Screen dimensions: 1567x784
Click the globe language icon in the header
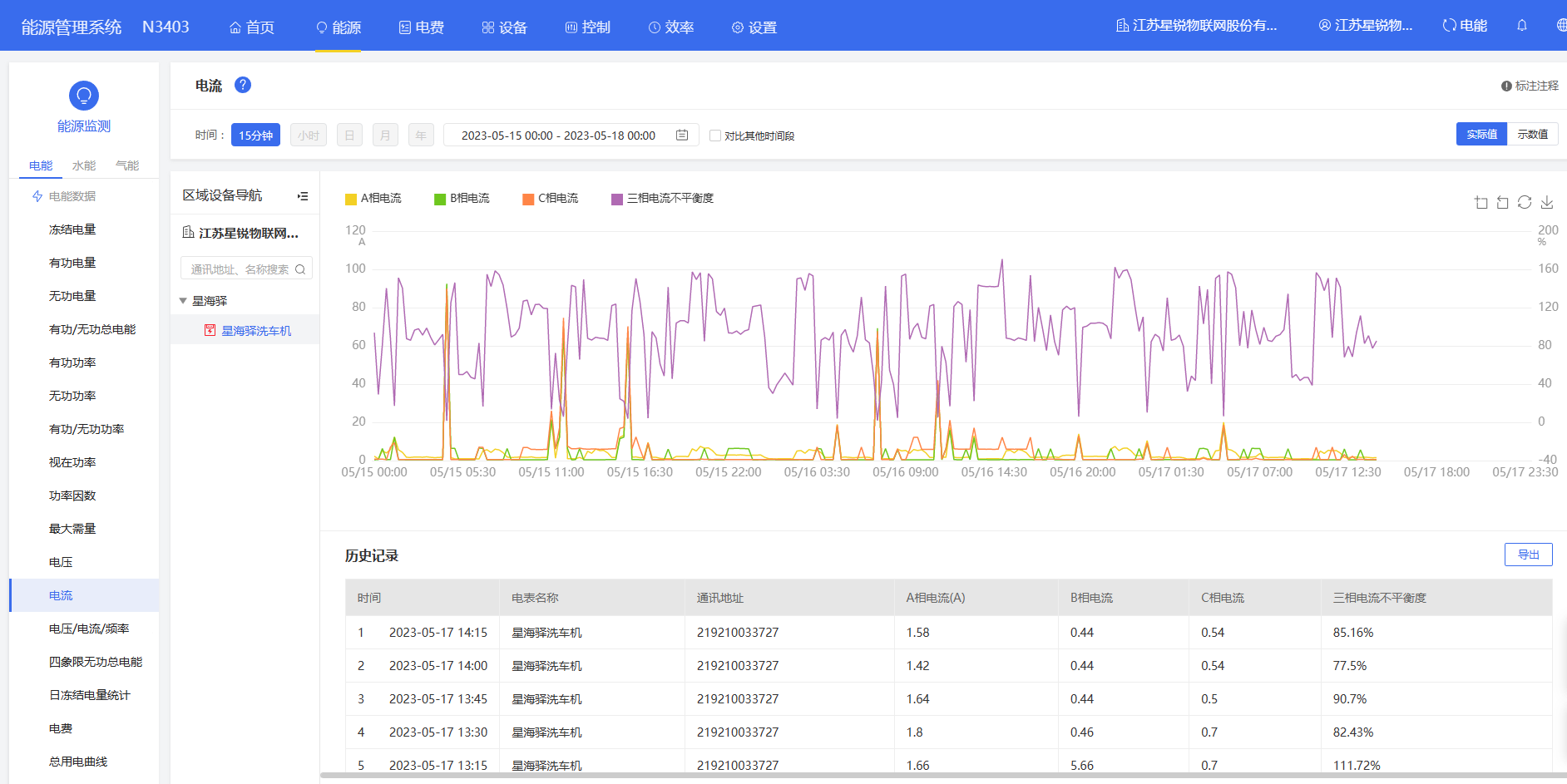click(1561, 26)
